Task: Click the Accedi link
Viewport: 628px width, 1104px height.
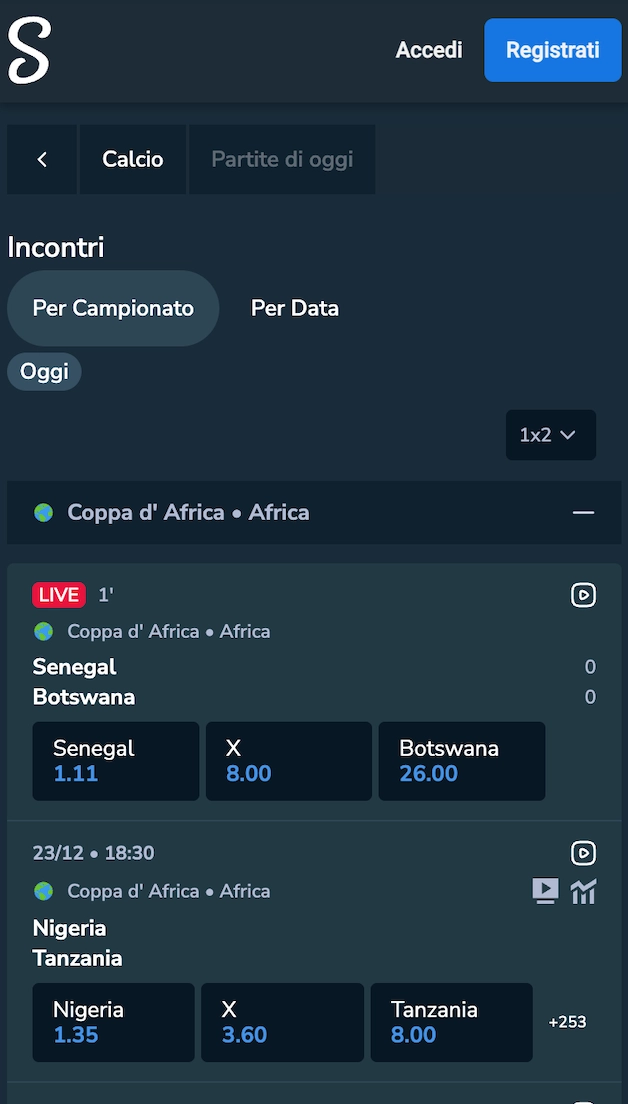Action: pyautogui.click(x=429, y=49)
